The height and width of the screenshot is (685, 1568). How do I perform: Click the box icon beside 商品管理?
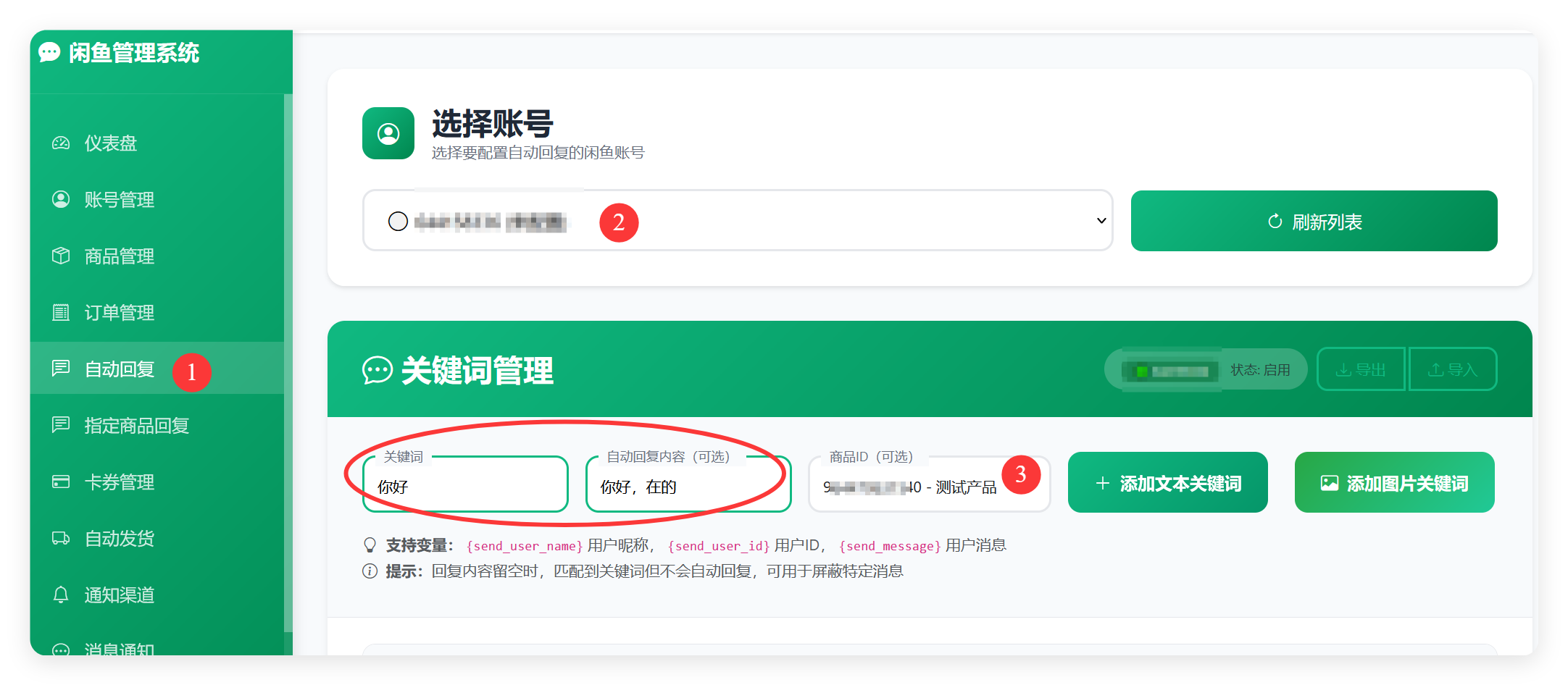point(61,256)
